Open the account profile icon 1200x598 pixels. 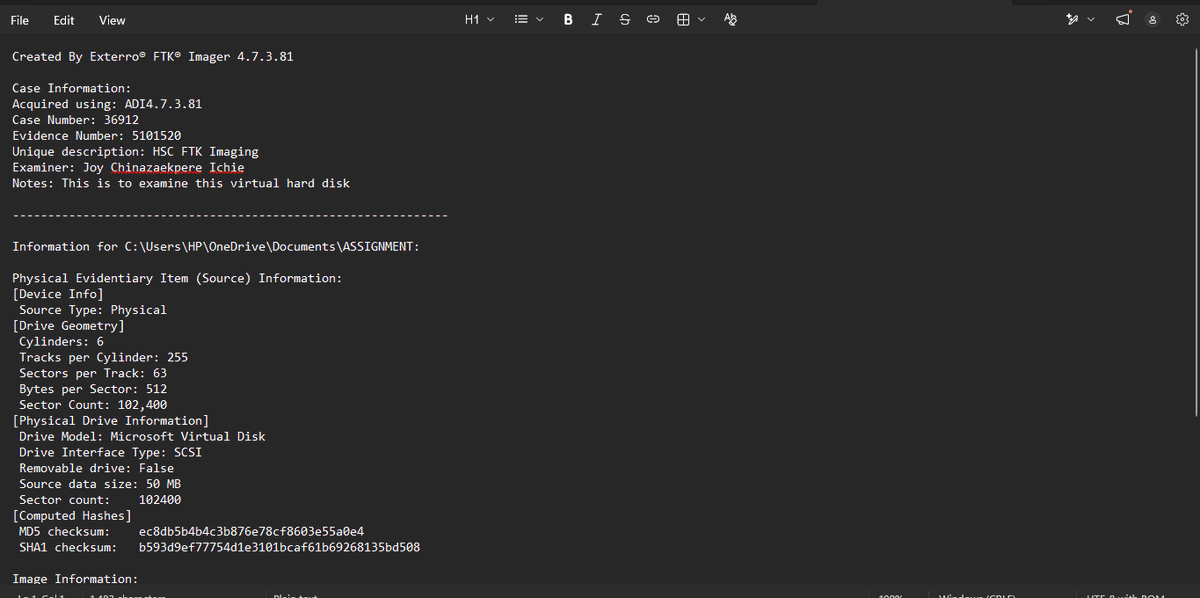point(1153,20)
